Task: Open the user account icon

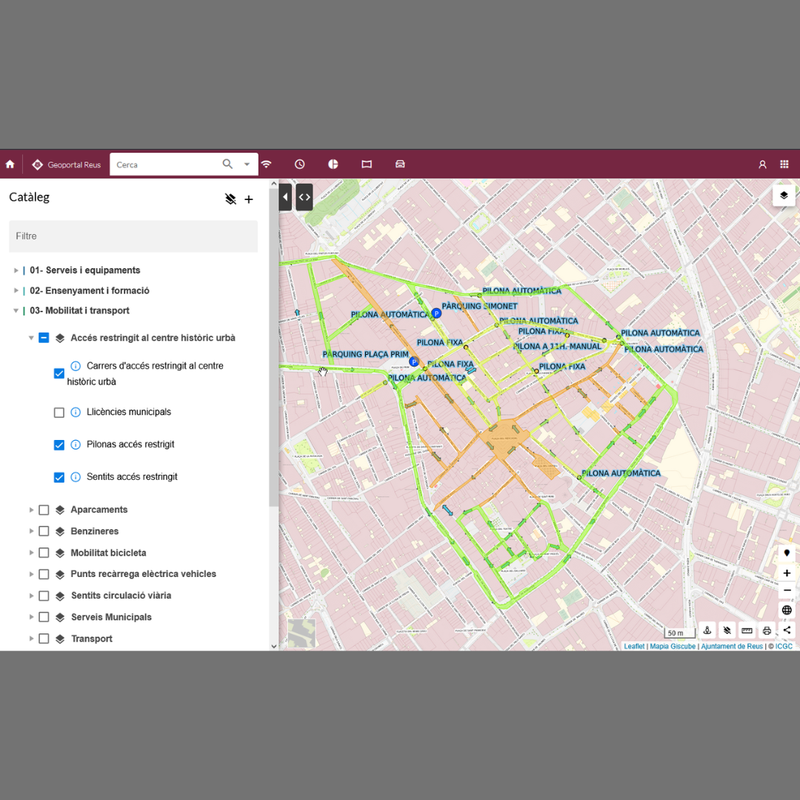Action: click(762, 164)
